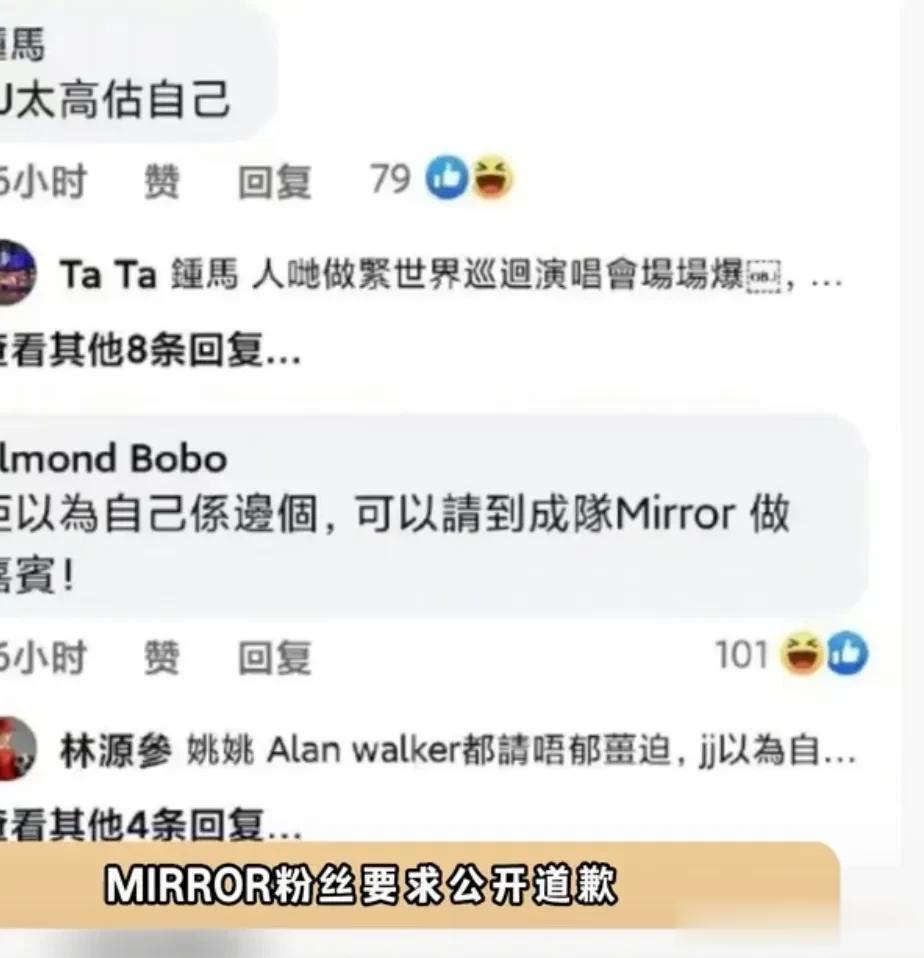
Task: Like the 太高估自己 comment with 赞
Action: pyautogui.click(x=162, y=181)
